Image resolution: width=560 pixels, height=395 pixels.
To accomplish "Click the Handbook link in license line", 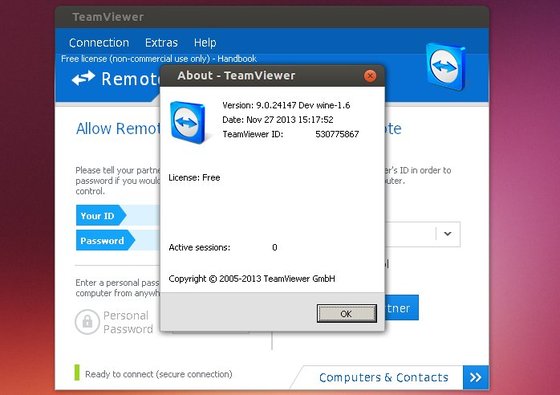I will tap(237, 59).
